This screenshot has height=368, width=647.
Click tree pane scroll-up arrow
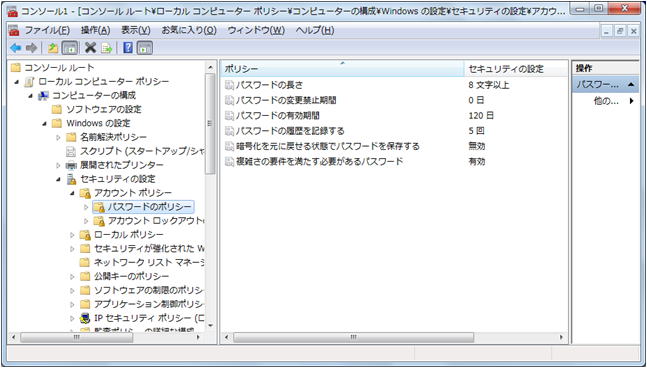pyautogui.click(x=210, y=67)
